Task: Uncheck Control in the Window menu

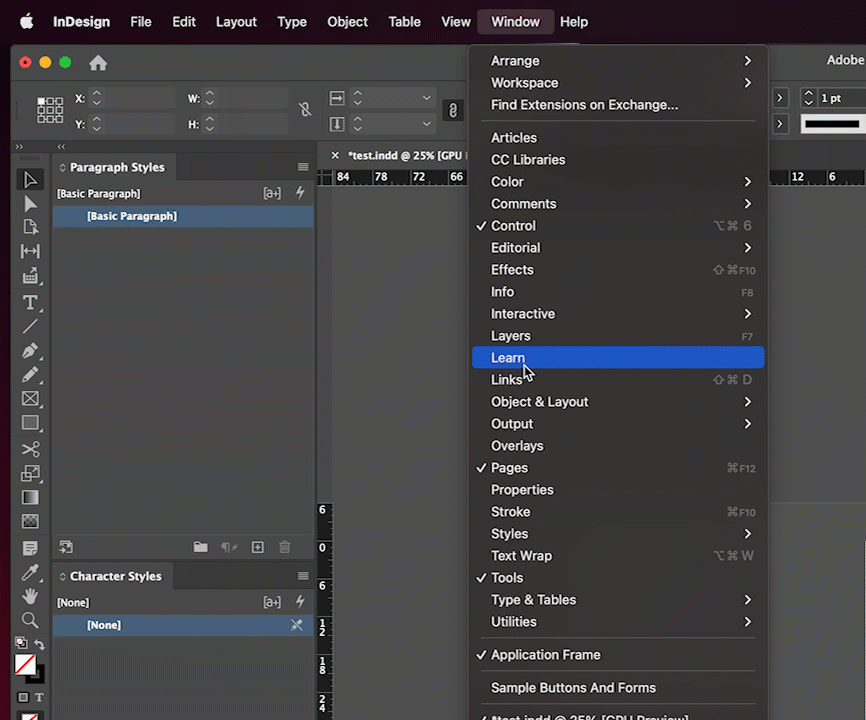Action: [x=513, y=225]
